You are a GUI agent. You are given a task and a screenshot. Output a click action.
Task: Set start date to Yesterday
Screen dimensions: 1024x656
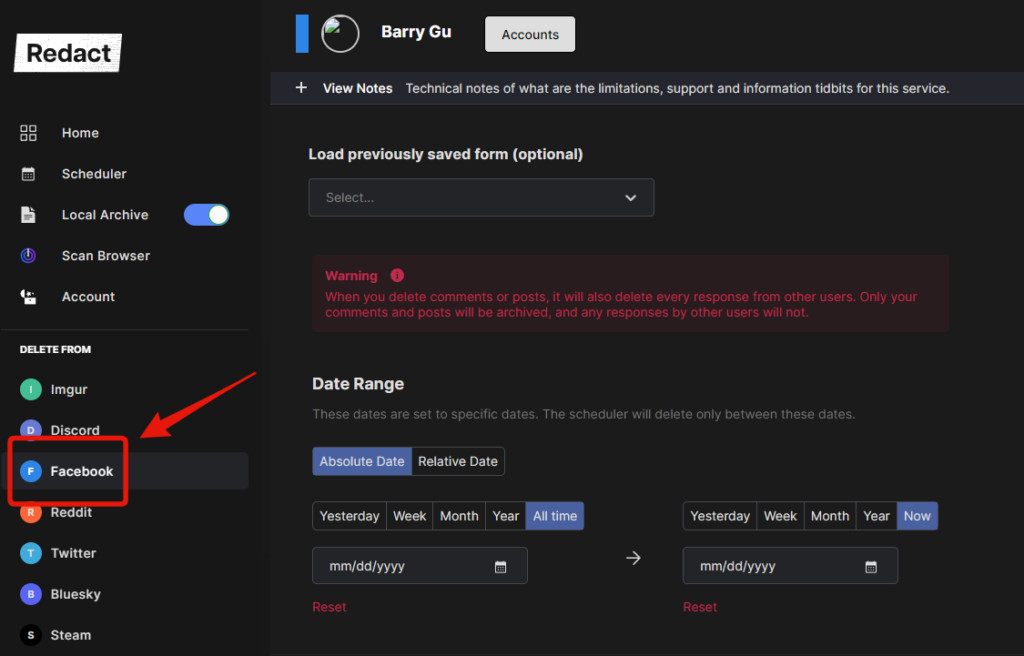point(349,516)
